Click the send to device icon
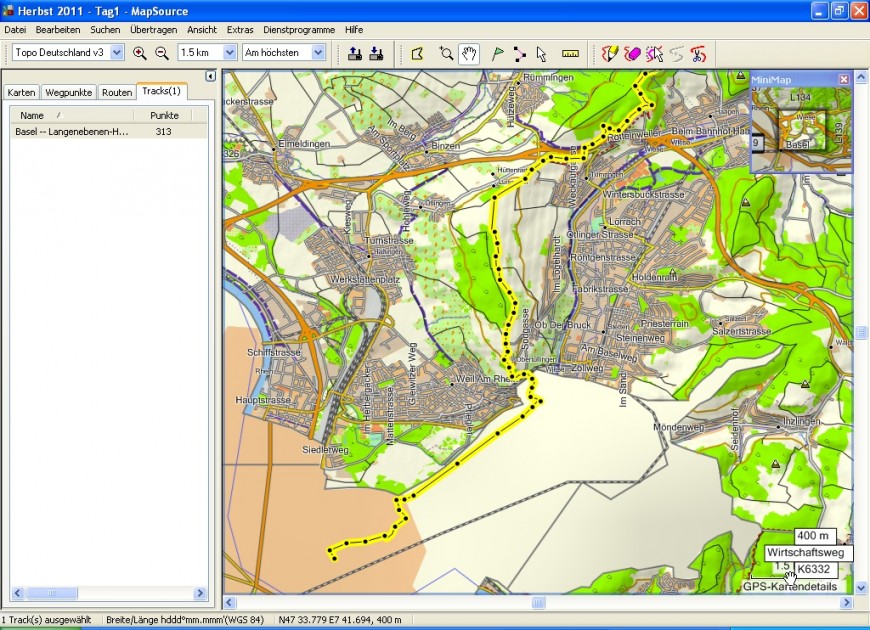 (355, 53)
